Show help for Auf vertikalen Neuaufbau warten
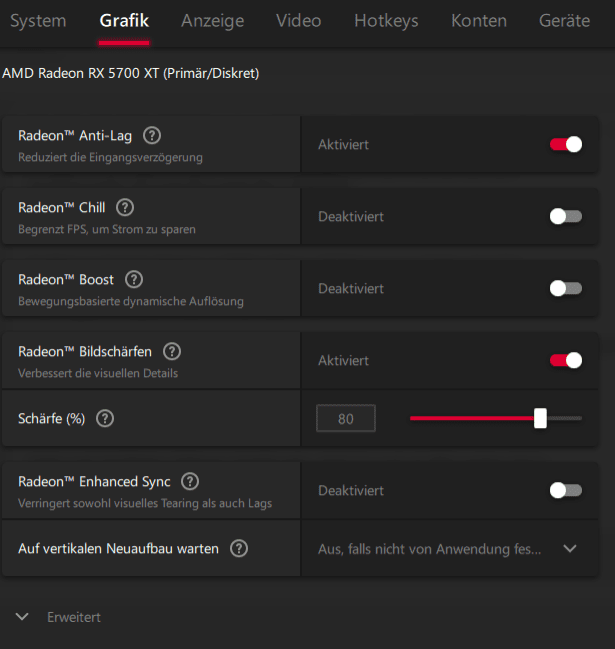Viewport: 615px width, 649px height. [239, 548]
